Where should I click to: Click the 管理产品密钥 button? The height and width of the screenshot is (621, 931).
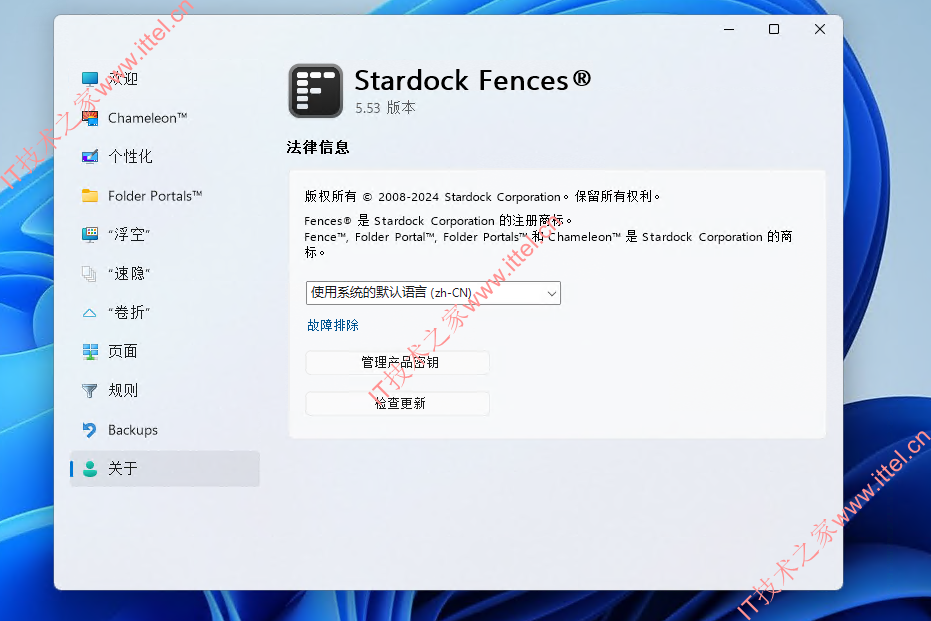coord(397,363)
